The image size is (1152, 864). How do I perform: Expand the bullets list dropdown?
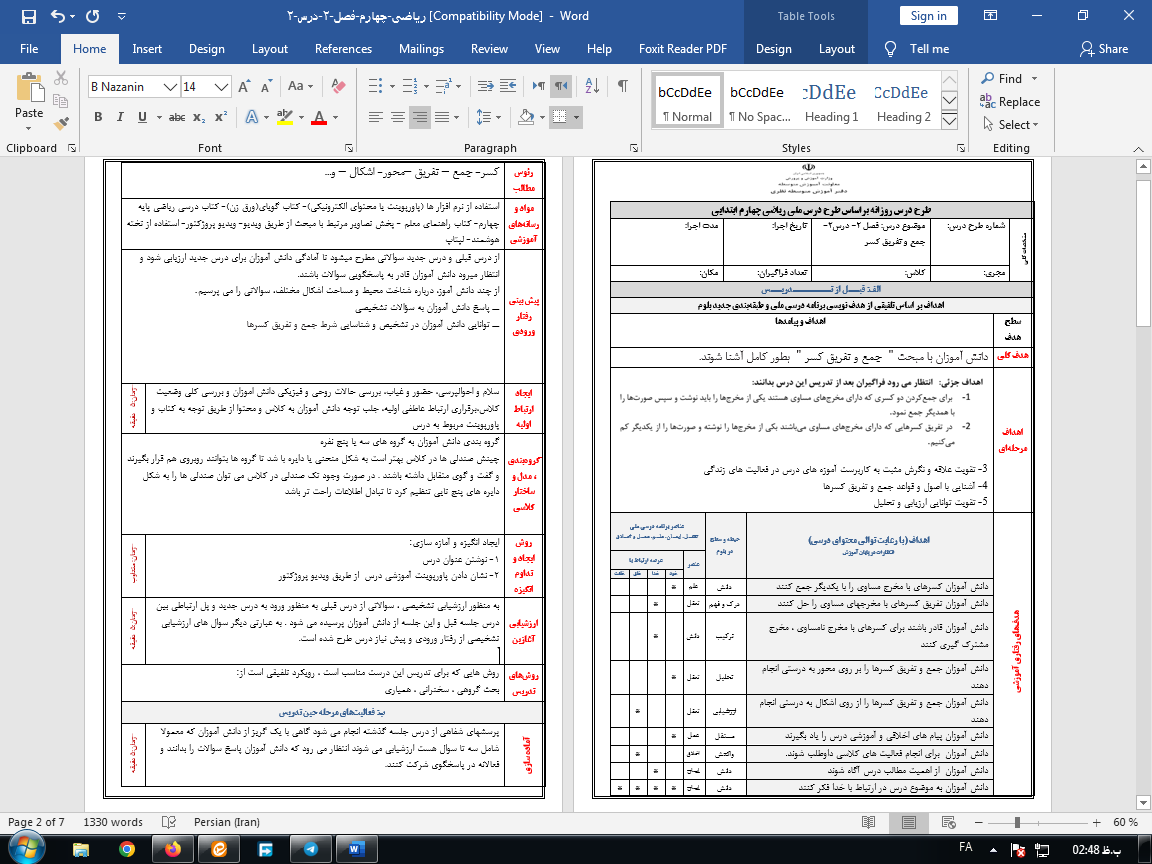point(392,87)
